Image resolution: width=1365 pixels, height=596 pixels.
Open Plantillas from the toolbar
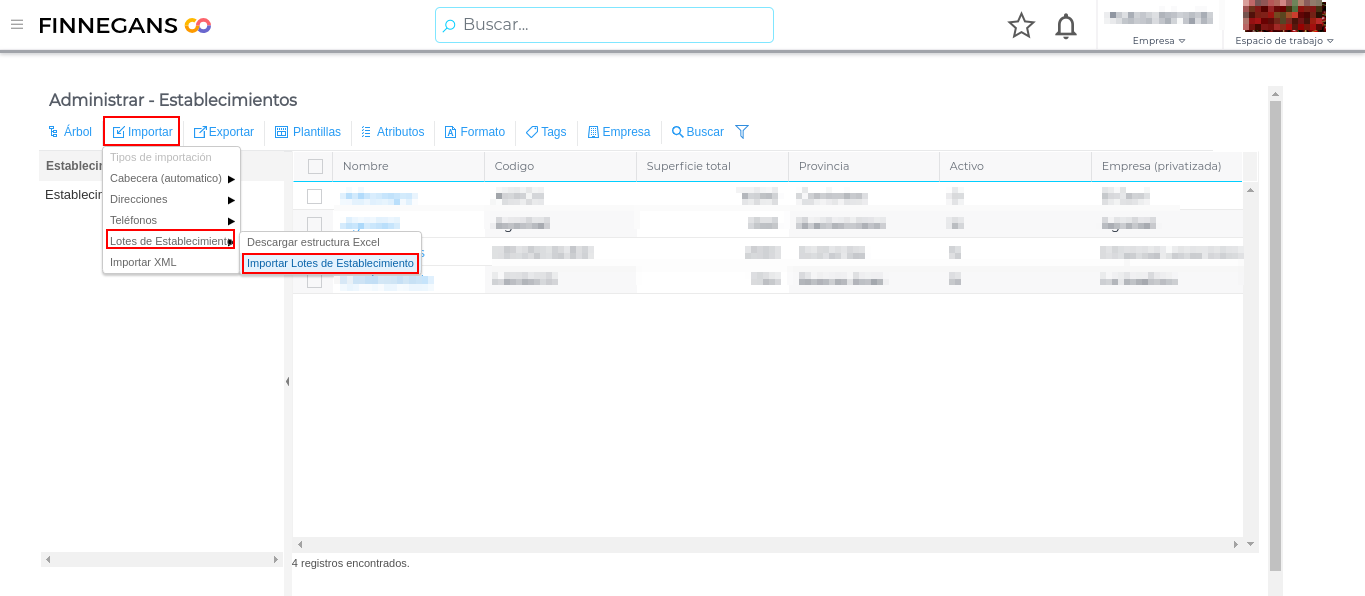(x=308, y=132)
